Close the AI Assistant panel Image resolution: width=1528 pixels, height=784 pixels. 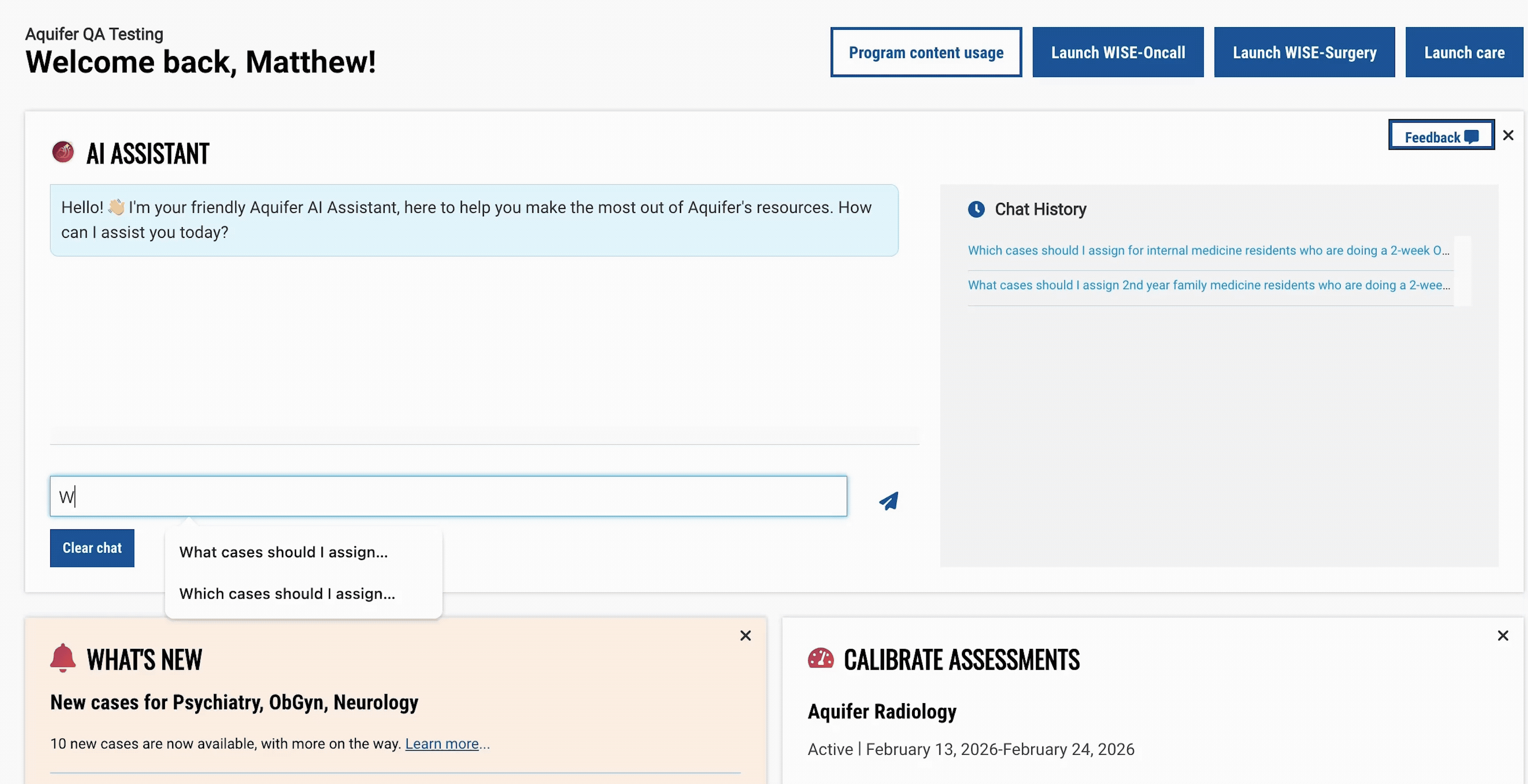pos(1508,135)
